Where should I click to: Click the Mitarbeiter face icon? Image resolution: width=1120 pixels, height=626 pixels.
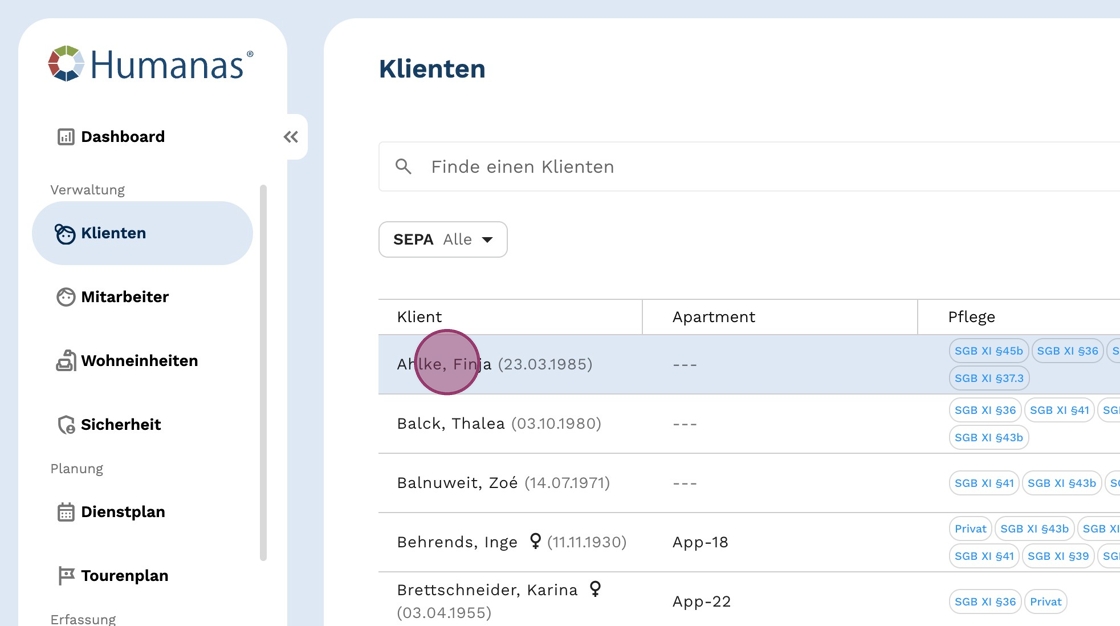(x=66, y=297)
